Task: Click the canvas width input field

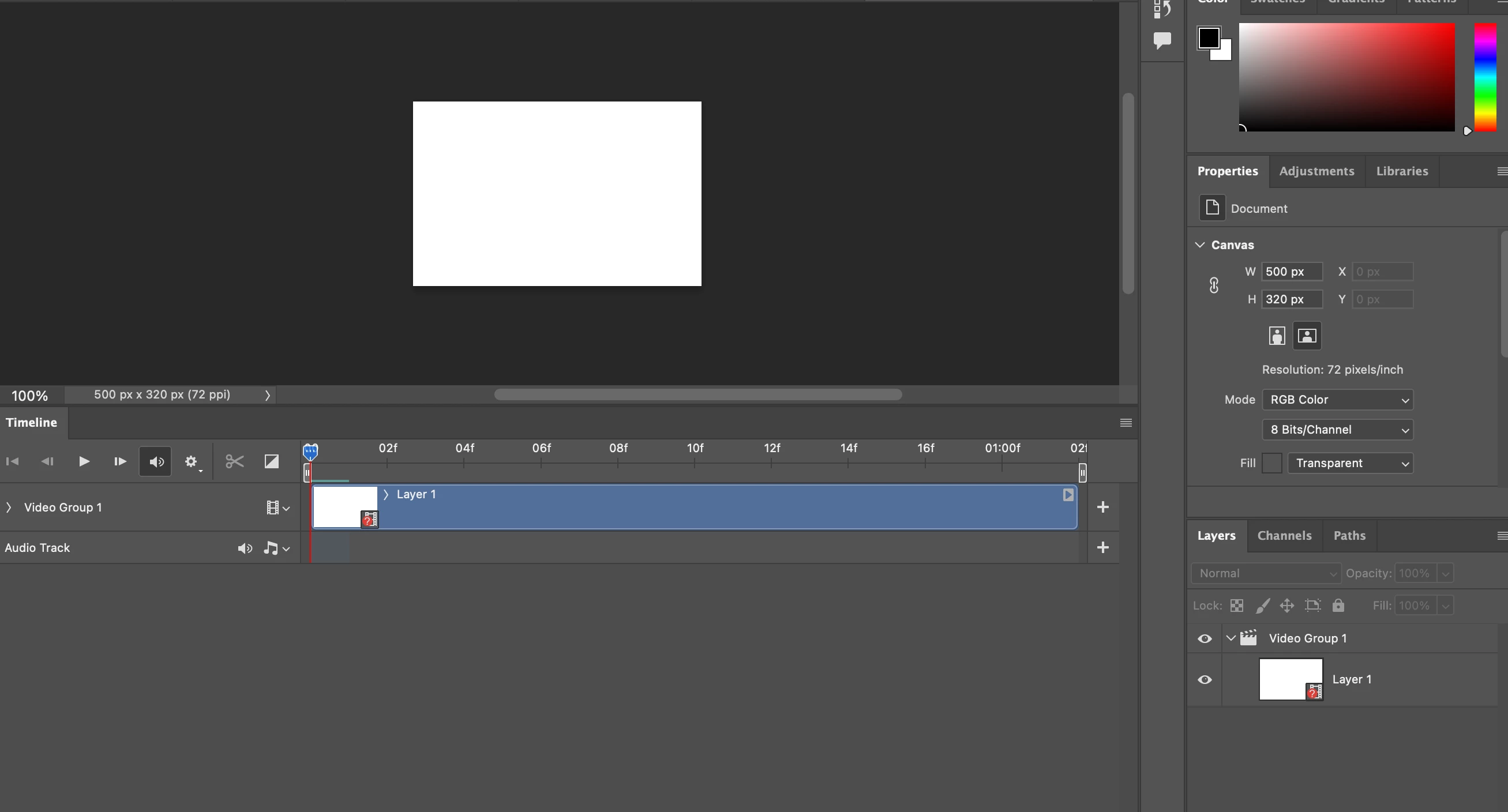Action: click(1292, 272)
